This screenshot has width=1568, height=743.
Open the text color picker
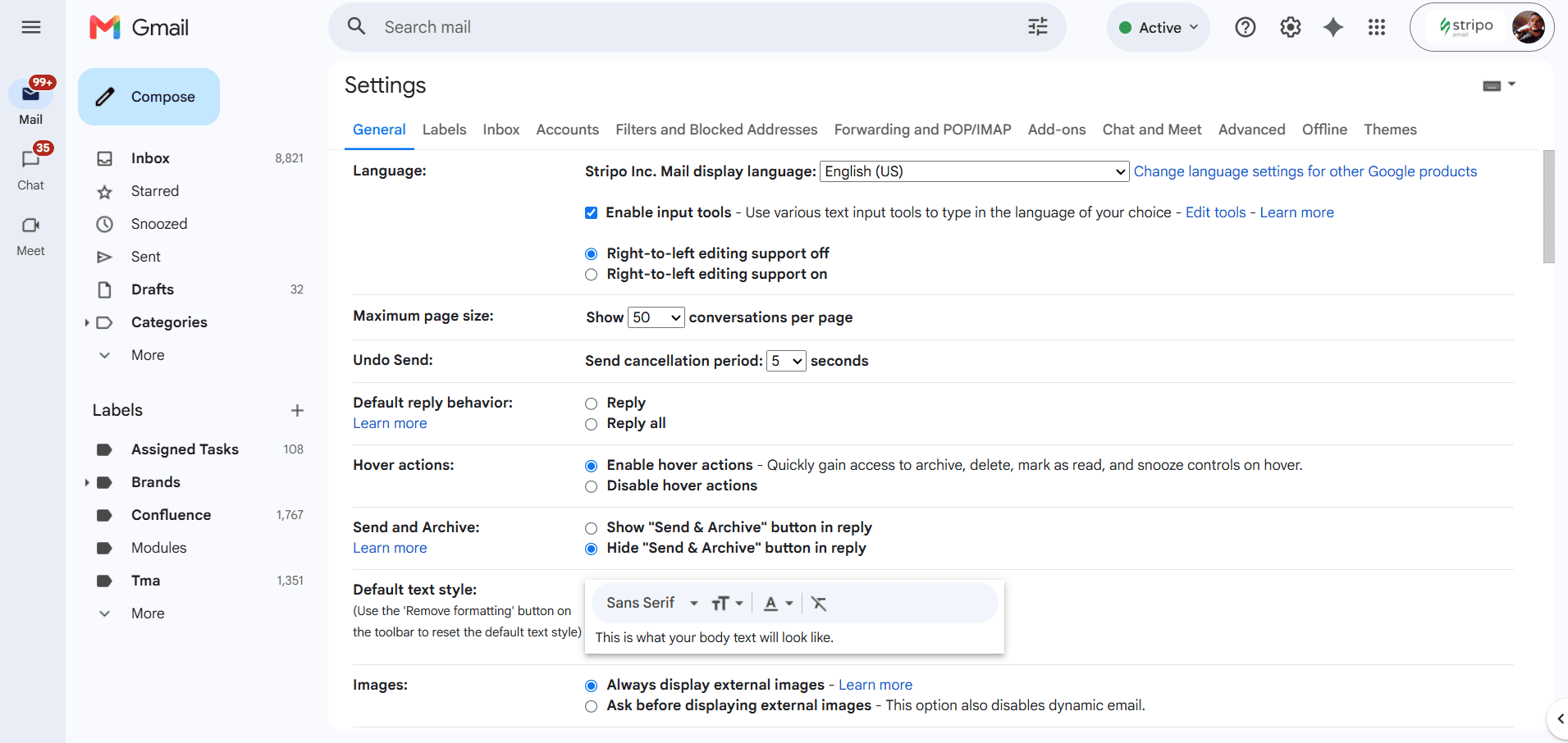(779, 604)
